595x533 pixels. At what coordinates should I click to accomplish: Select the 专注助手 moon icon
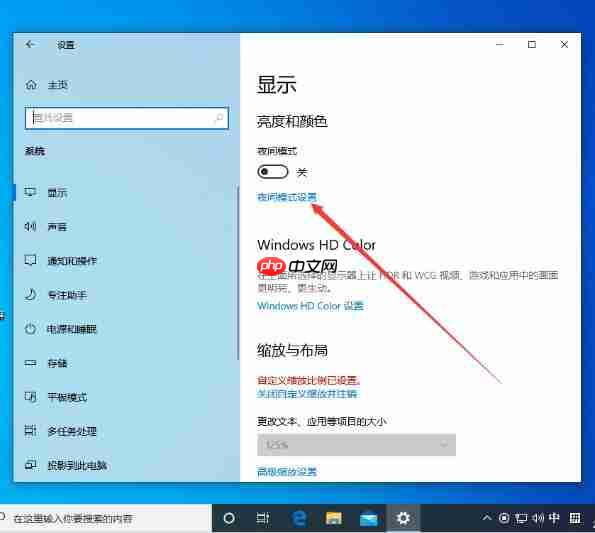30,294
